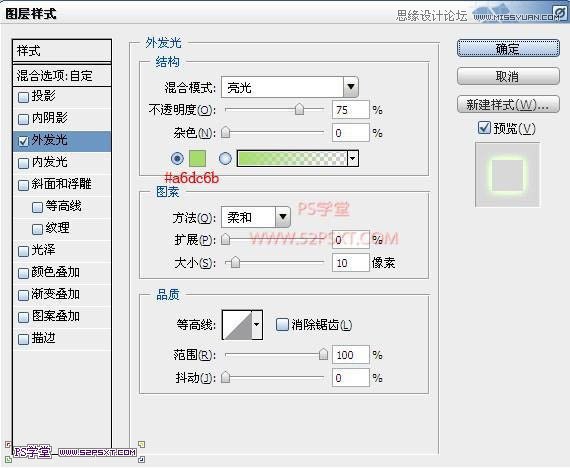The width and height of the screenshot is (570, 468).
Task: Enable the 纹理 texture checkbox
Action: pyautogui.click(x=37, y=229)
